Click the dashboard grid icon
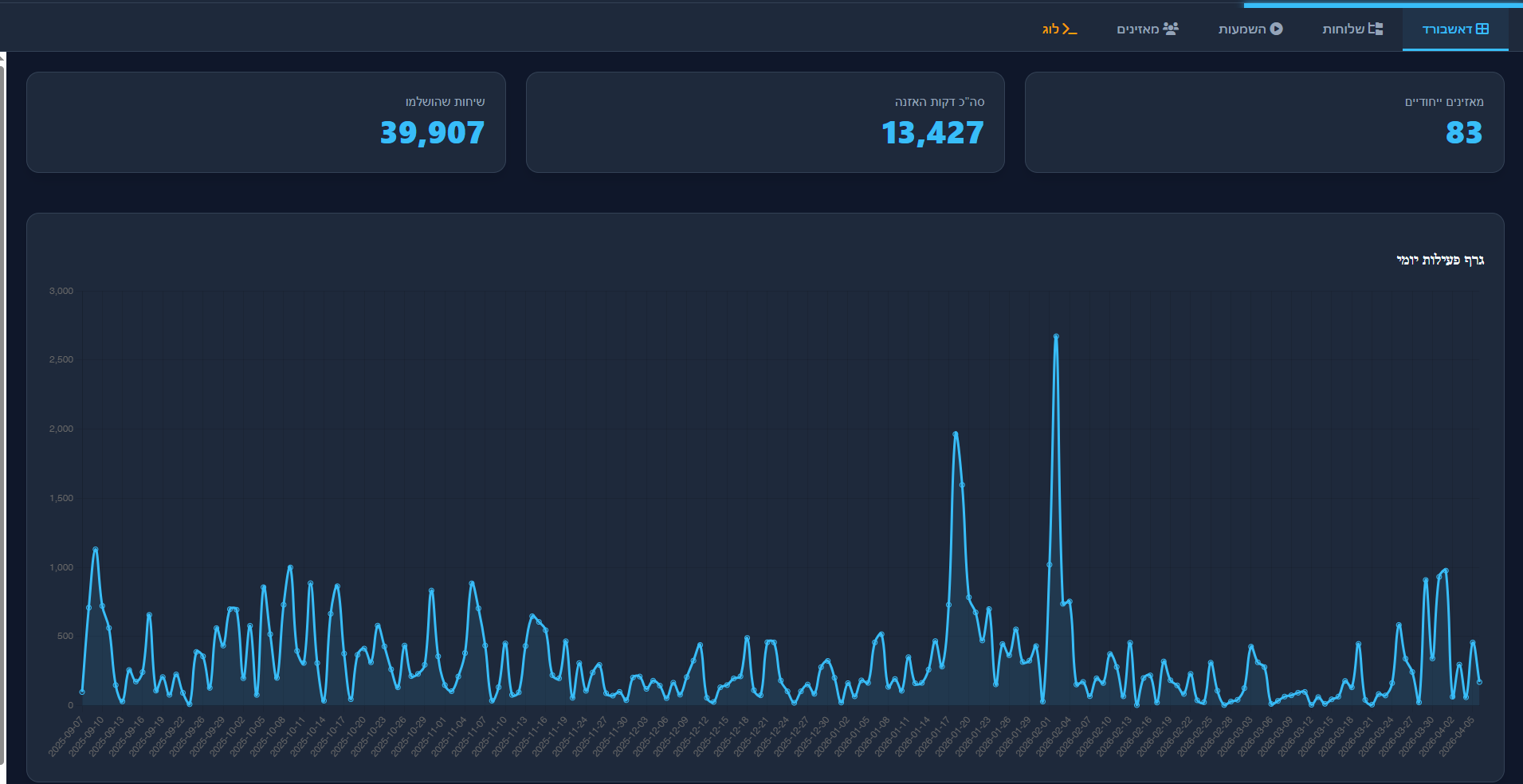This screenshot has width=1523, height=784. tap(1482, 29)
